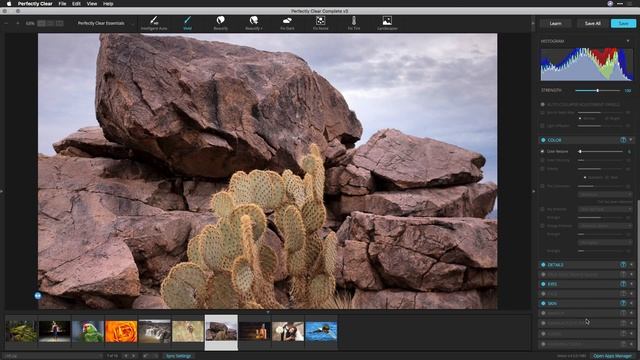Viewport: 640px width, 360px height.
Task: Open the circular info icon in COLOR header
Action: [623, 140]
